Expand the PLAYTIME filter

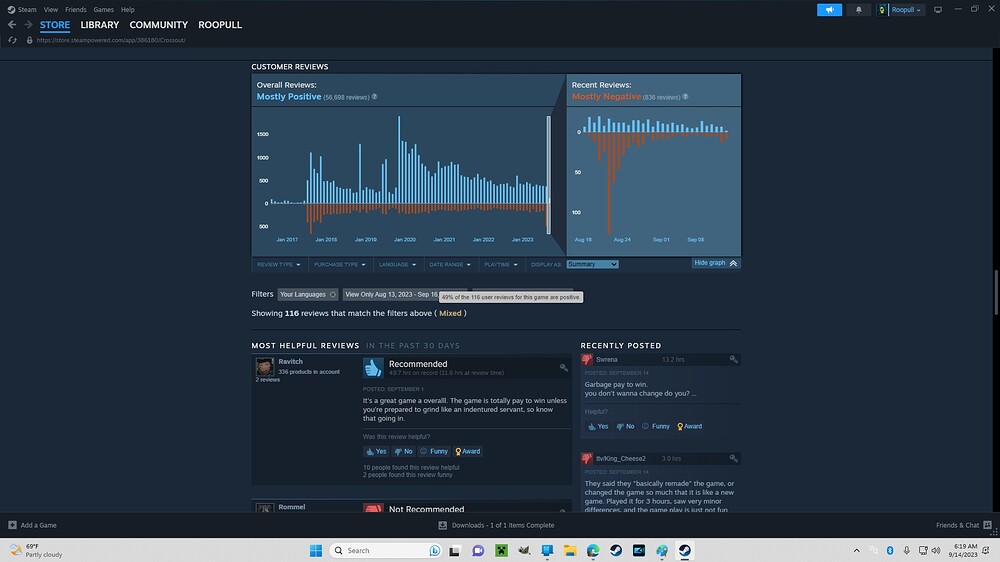pyautogui.click(x=501, y=264)
